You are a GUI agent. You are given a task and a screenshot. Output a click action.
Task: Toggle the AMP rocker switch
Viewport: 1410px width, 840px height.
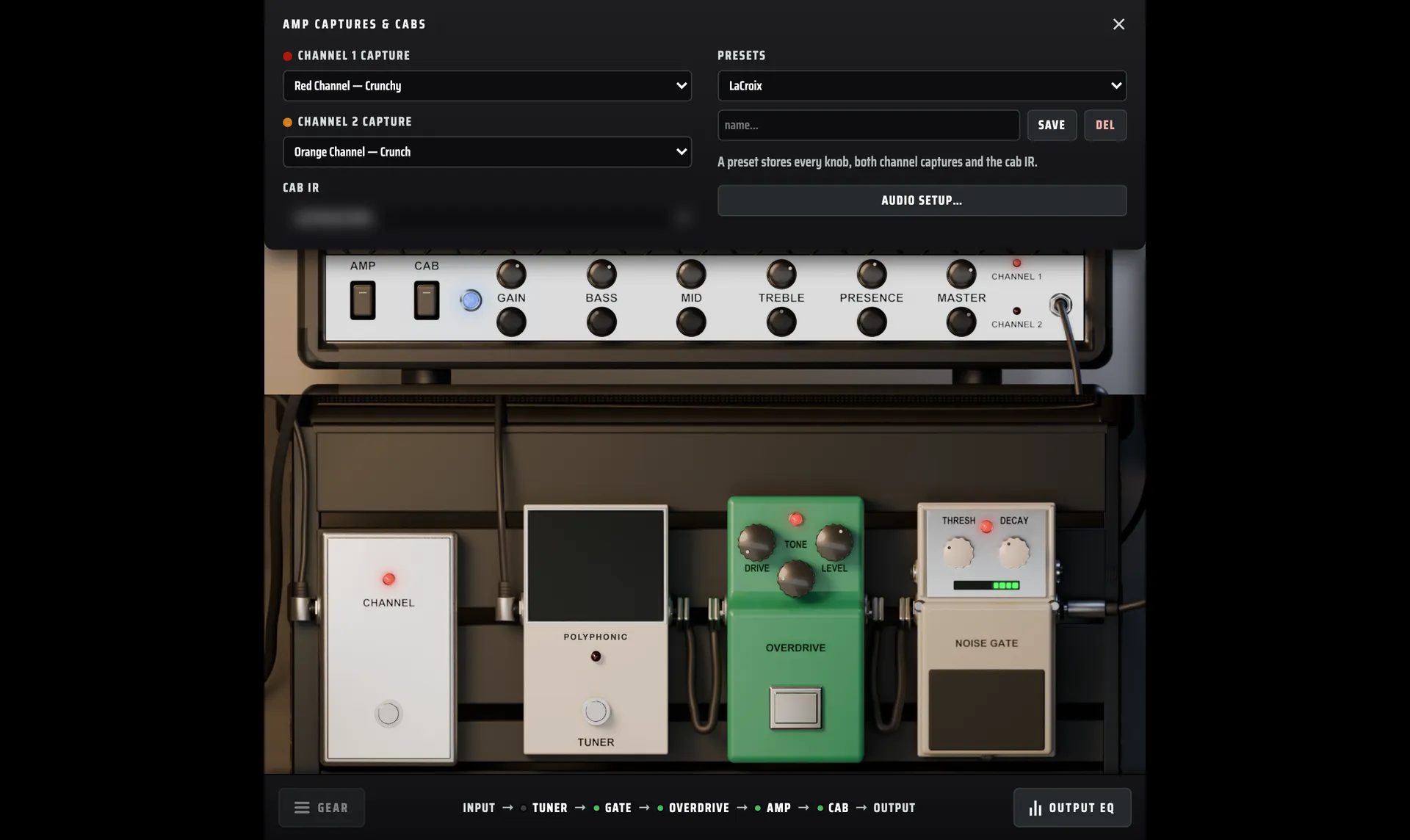tap(363, 300)
